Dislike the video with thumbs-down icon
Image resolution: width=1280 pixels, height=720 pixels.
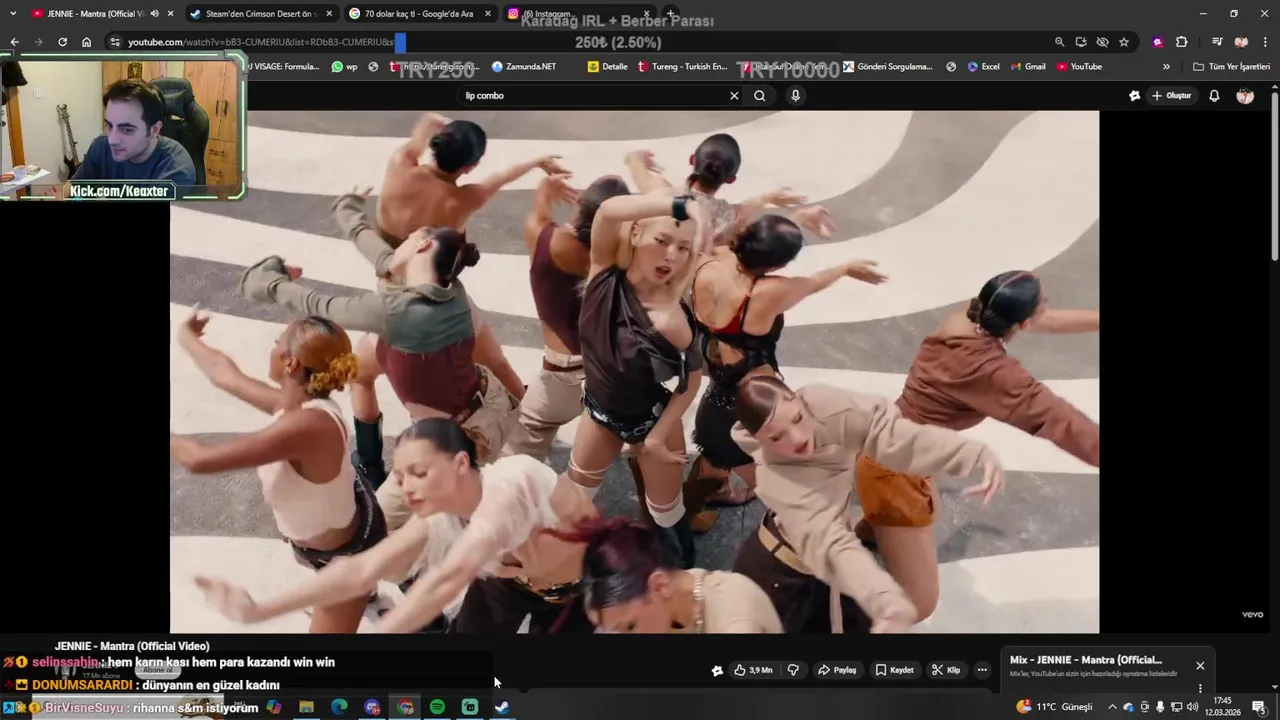tap(794, 670)
